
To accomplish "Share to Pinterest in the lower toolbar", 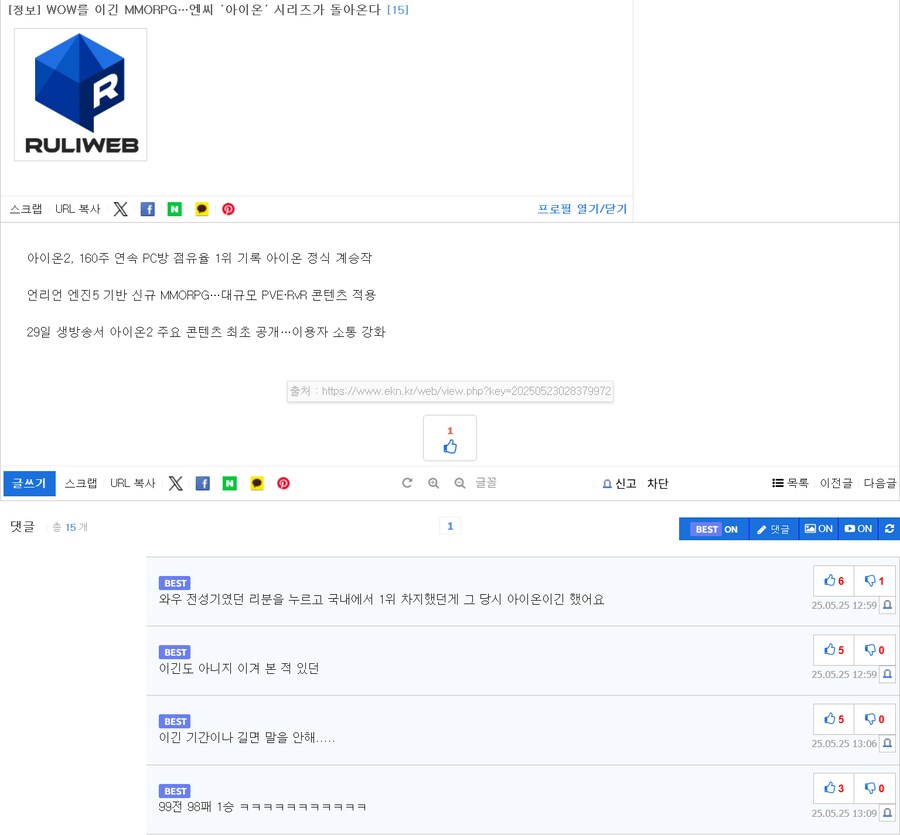I will pos(284,483).
